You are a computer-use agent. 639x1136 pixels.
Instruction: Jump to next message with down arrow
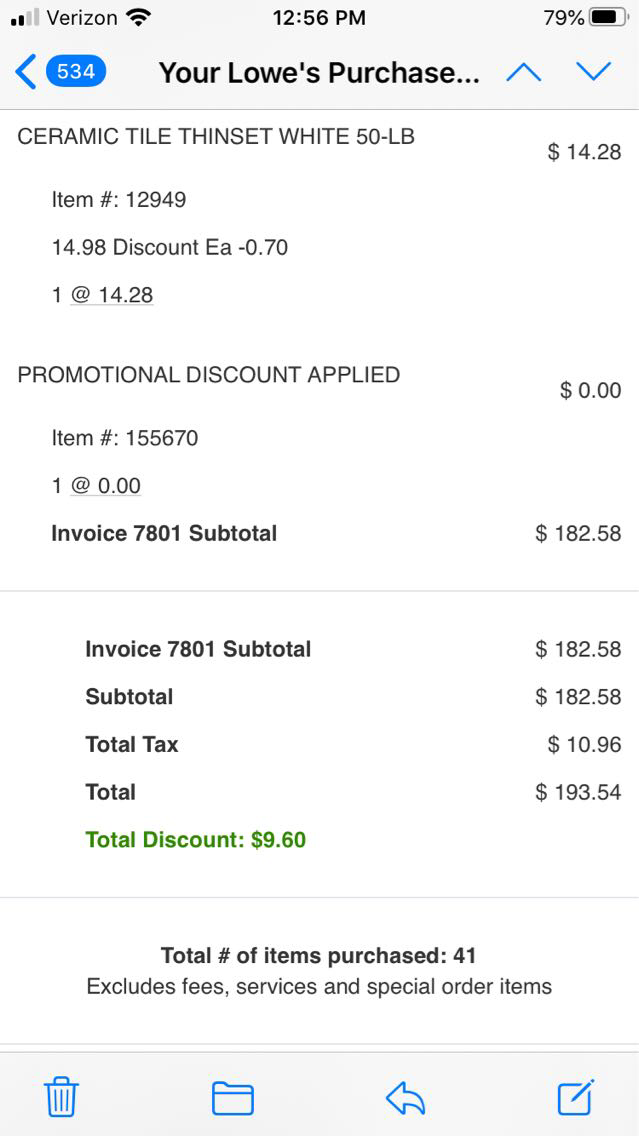pyautogui.click(x=593, y=72)
